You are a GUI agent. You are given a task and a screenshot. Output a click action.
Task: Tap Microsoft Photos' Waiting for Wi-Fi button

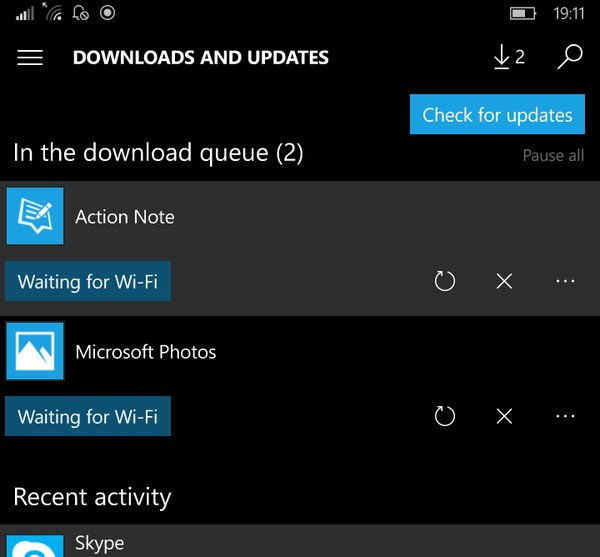point(88,416)
